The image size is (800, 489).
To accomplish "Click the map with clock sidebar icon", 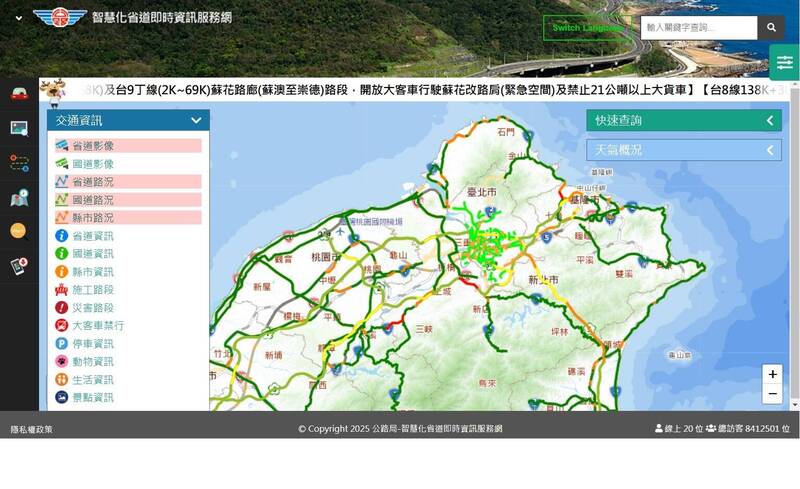I will (x=19, y=197).
